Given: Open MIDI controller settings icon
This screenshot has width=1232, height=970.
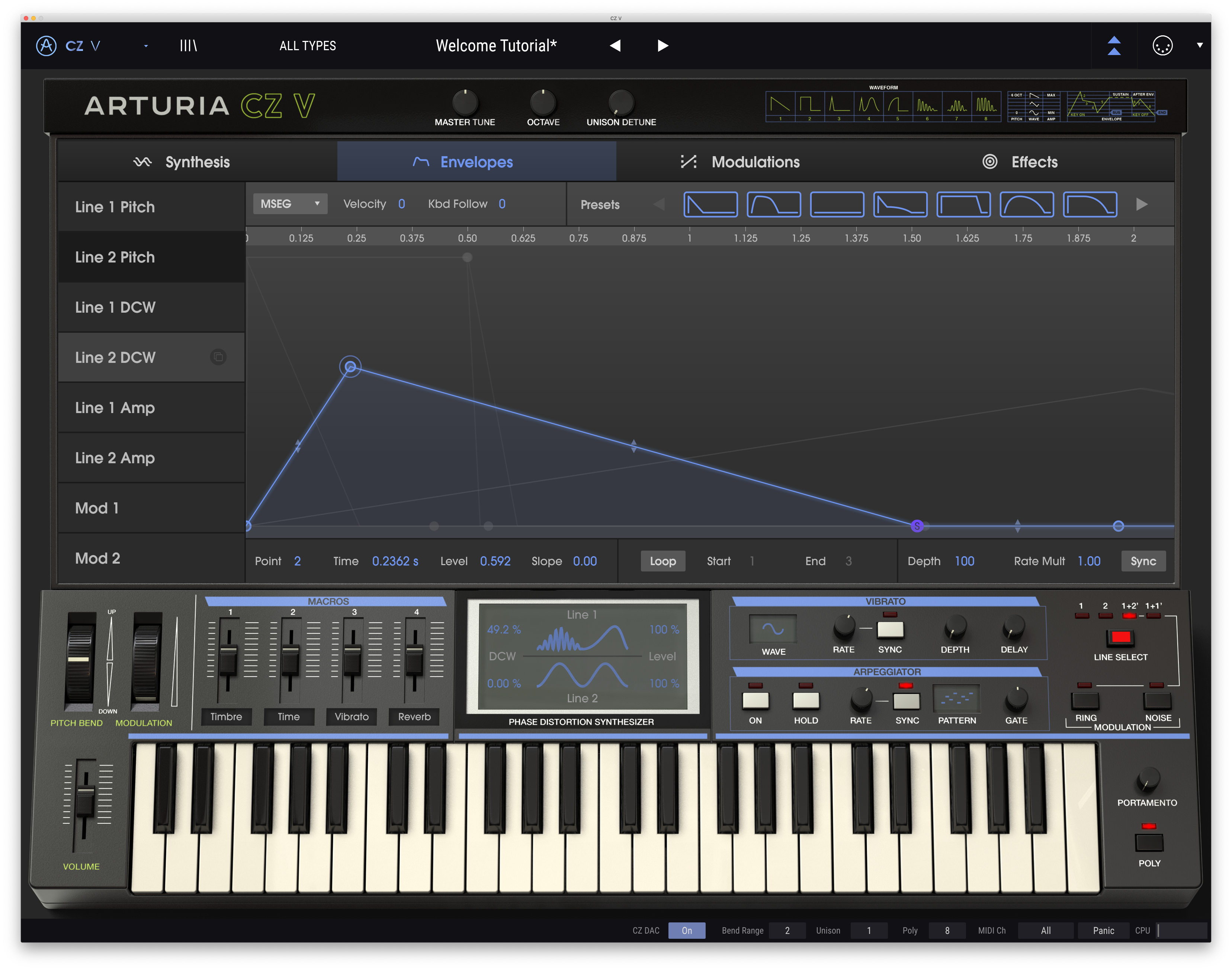Looking at the screenshot, I should (1162, 45).
